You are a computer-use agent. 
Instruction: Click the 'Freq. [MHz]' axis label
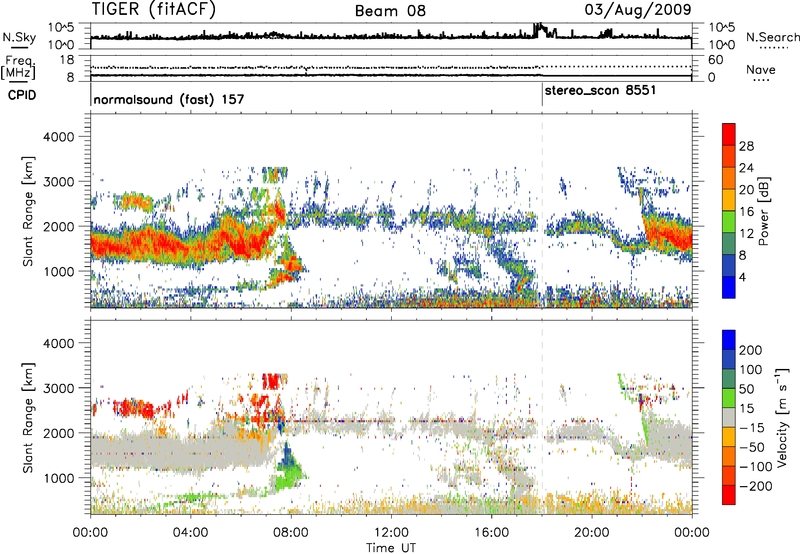click(x=19, y=67)
